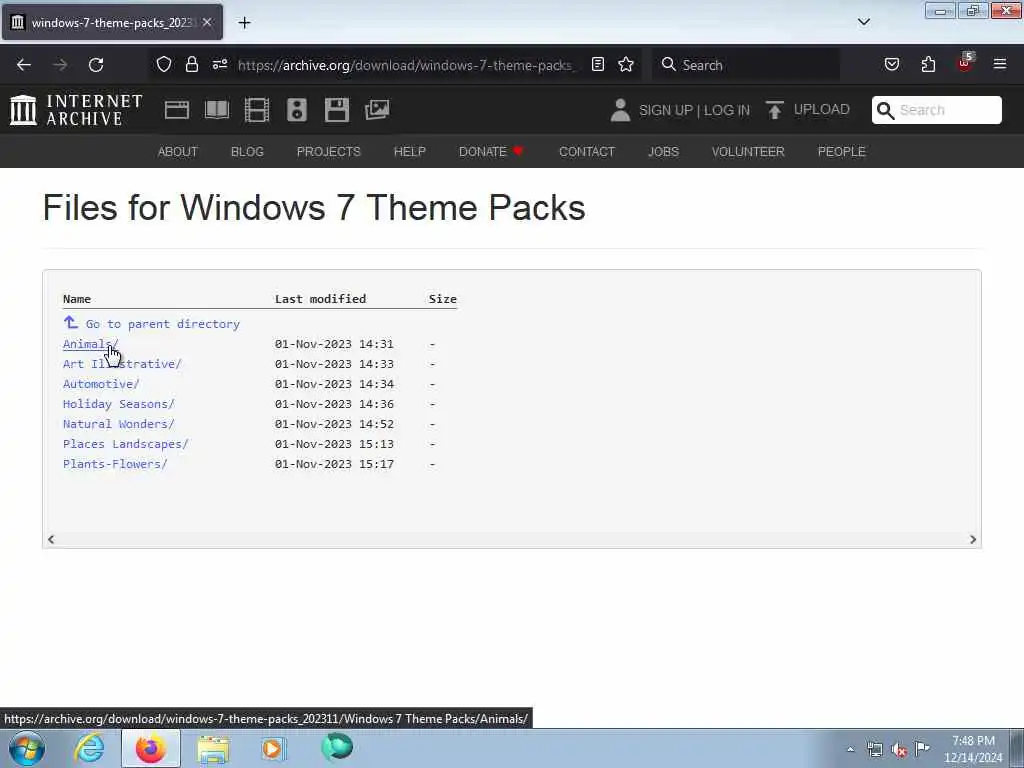This screenshot has height=768, width=1024.
Task: Click the padlock site security icon
Action: click(x=191, y=64)
